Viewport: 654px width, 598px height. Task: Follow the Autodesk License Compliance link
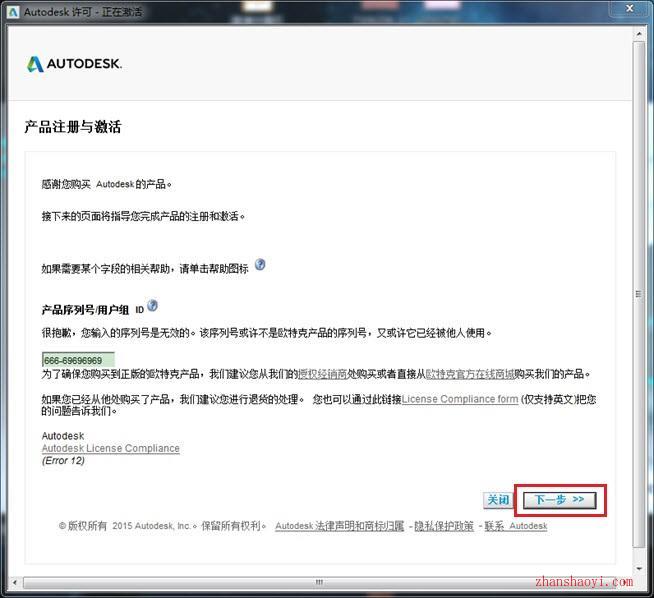[111, 448]
